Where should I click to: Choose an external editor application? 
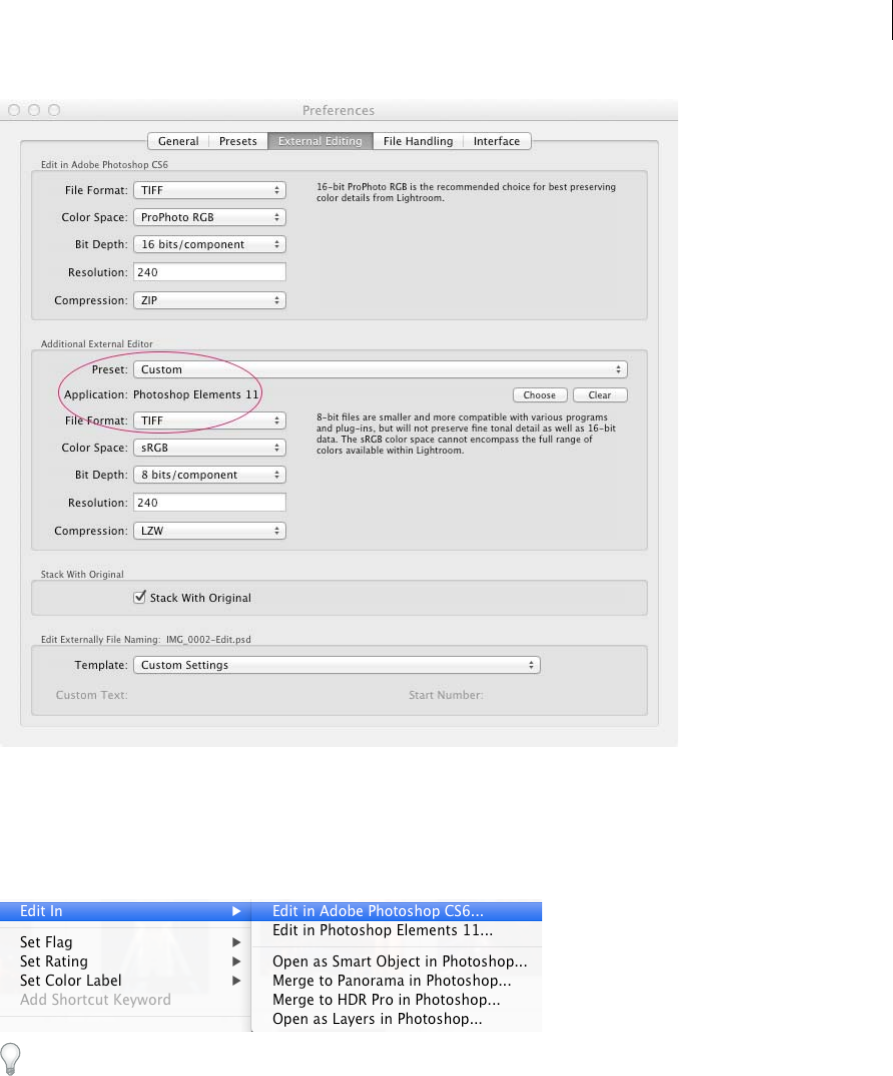(540, 395)
